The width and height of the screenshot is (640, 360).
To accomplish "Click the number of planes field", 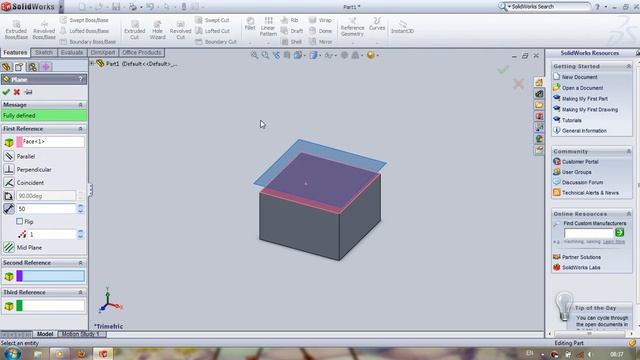I will [52, 234].
